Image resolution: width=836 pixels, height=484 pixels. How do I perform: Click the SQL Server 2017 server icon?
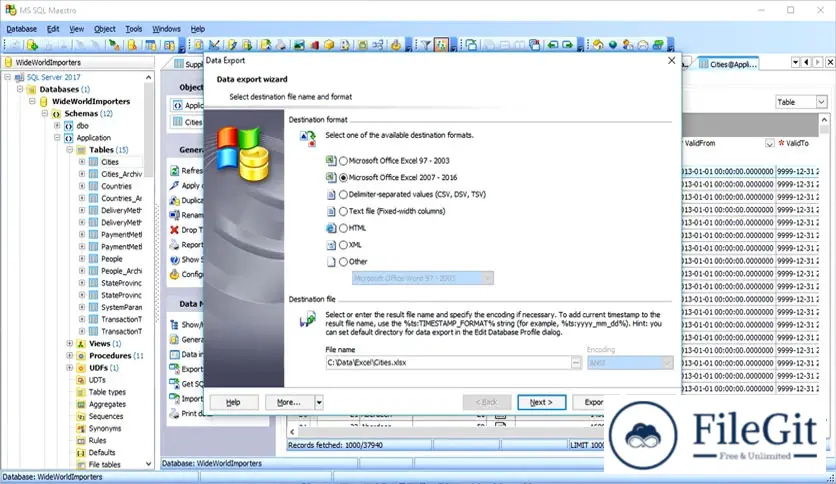click(20, 77)
